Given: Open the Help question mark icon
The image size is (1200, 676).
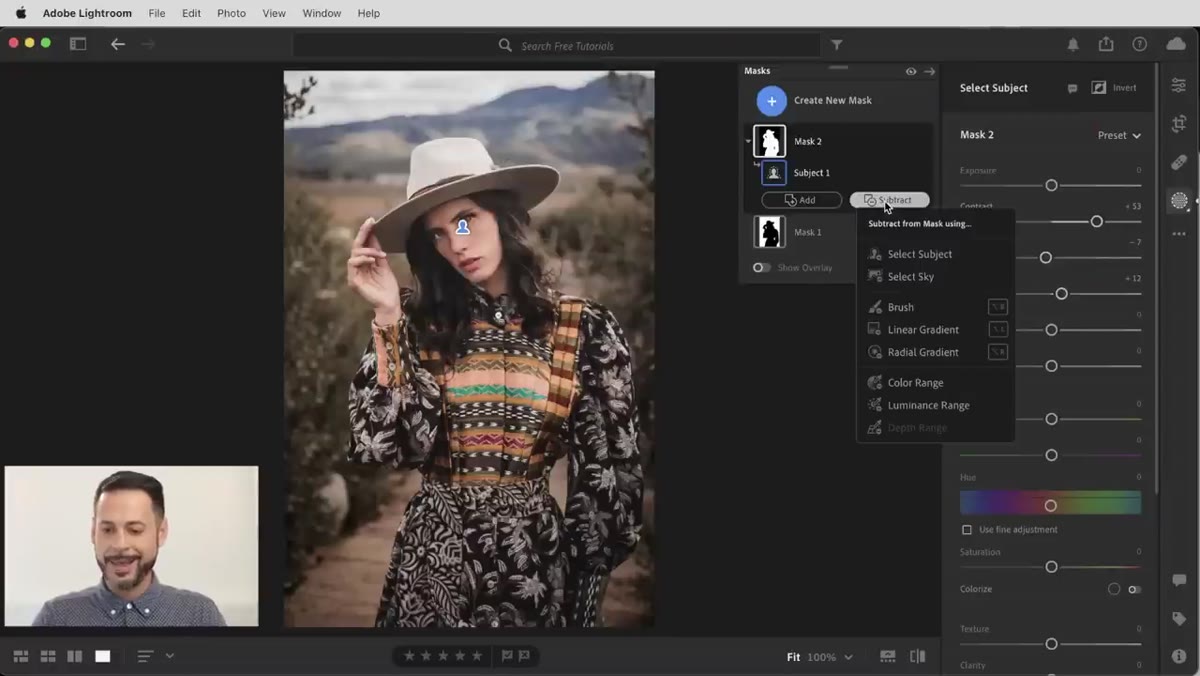Looking at the screenshot, I should coord(1140,44).
